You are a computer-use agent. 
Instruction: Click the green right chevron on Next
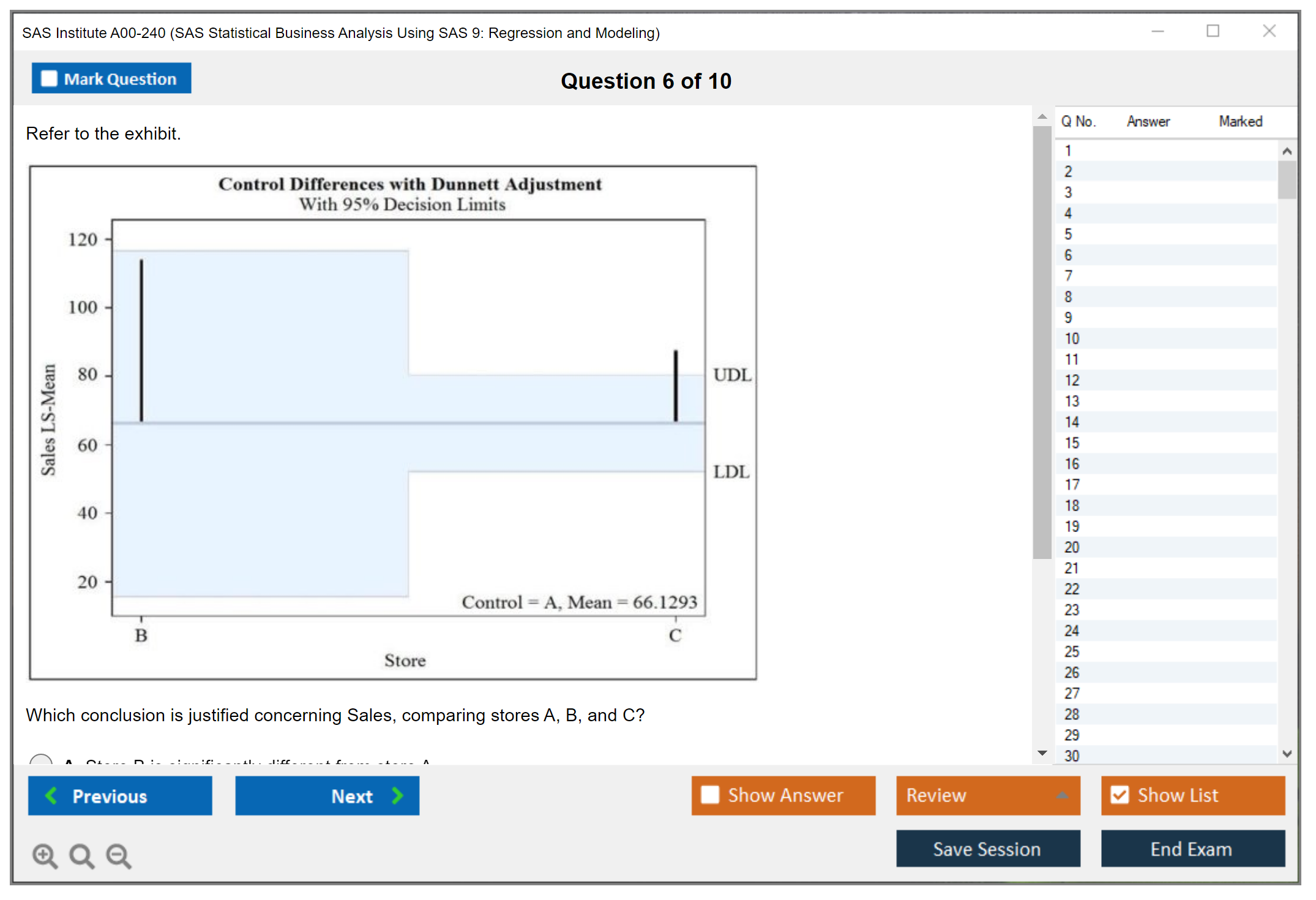397,795
